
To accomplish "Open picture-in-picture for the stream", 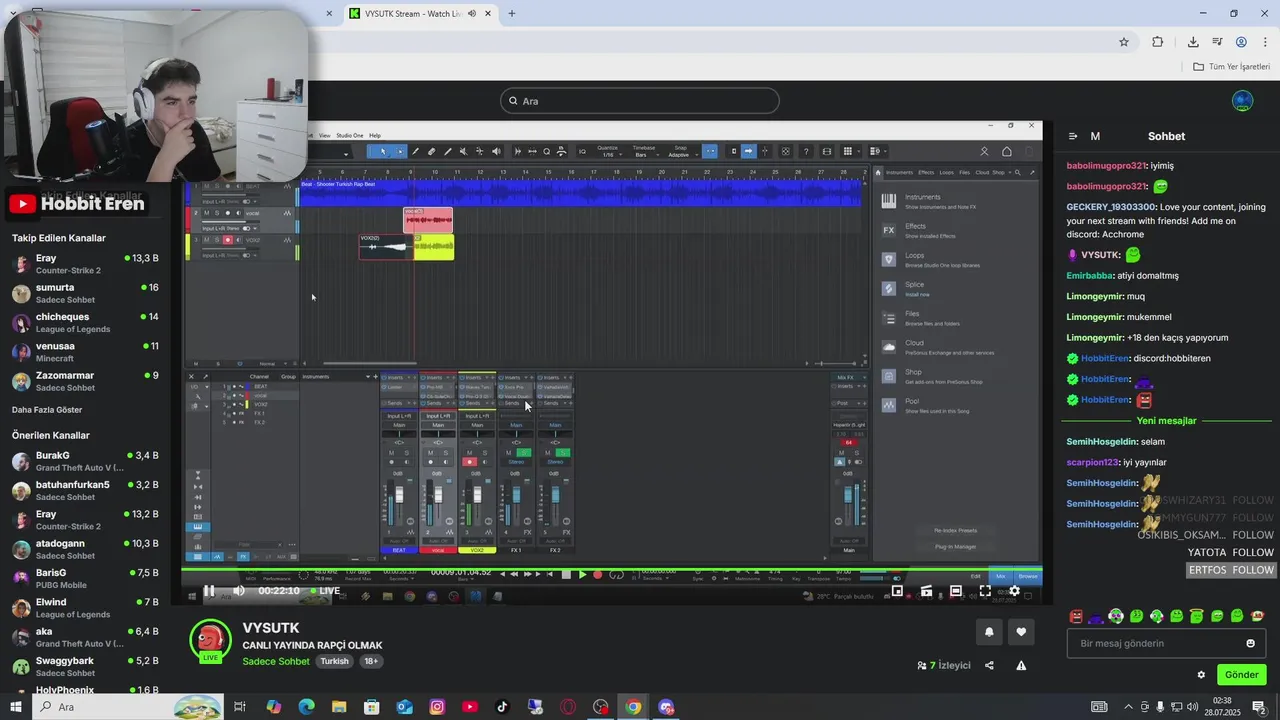I will pyautogui.click(x=897, y=591).
